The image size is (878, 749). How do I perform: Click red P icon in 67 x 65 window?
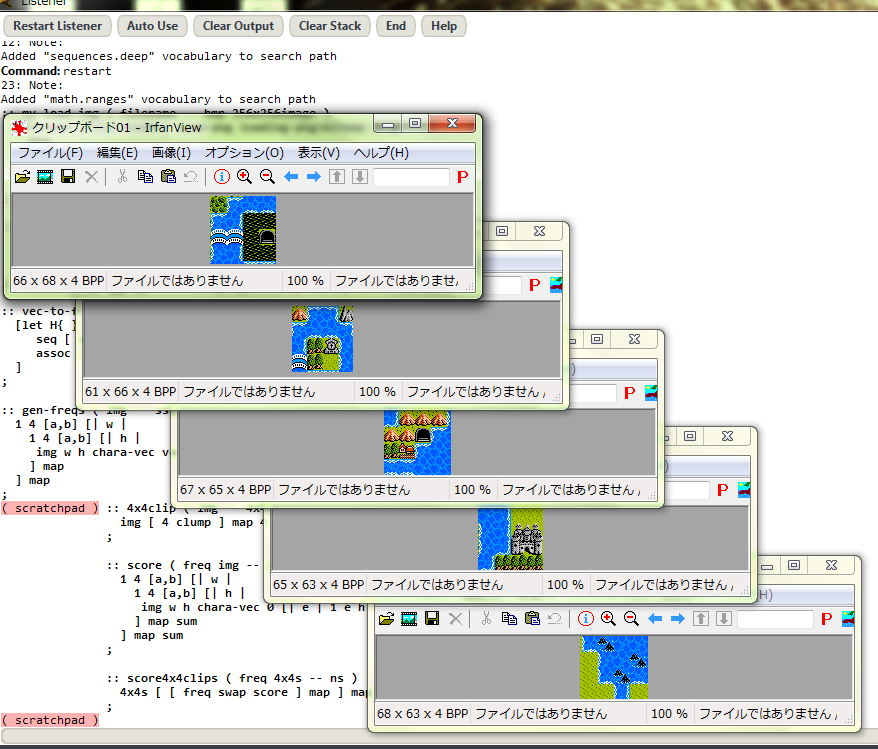[629, 393]
